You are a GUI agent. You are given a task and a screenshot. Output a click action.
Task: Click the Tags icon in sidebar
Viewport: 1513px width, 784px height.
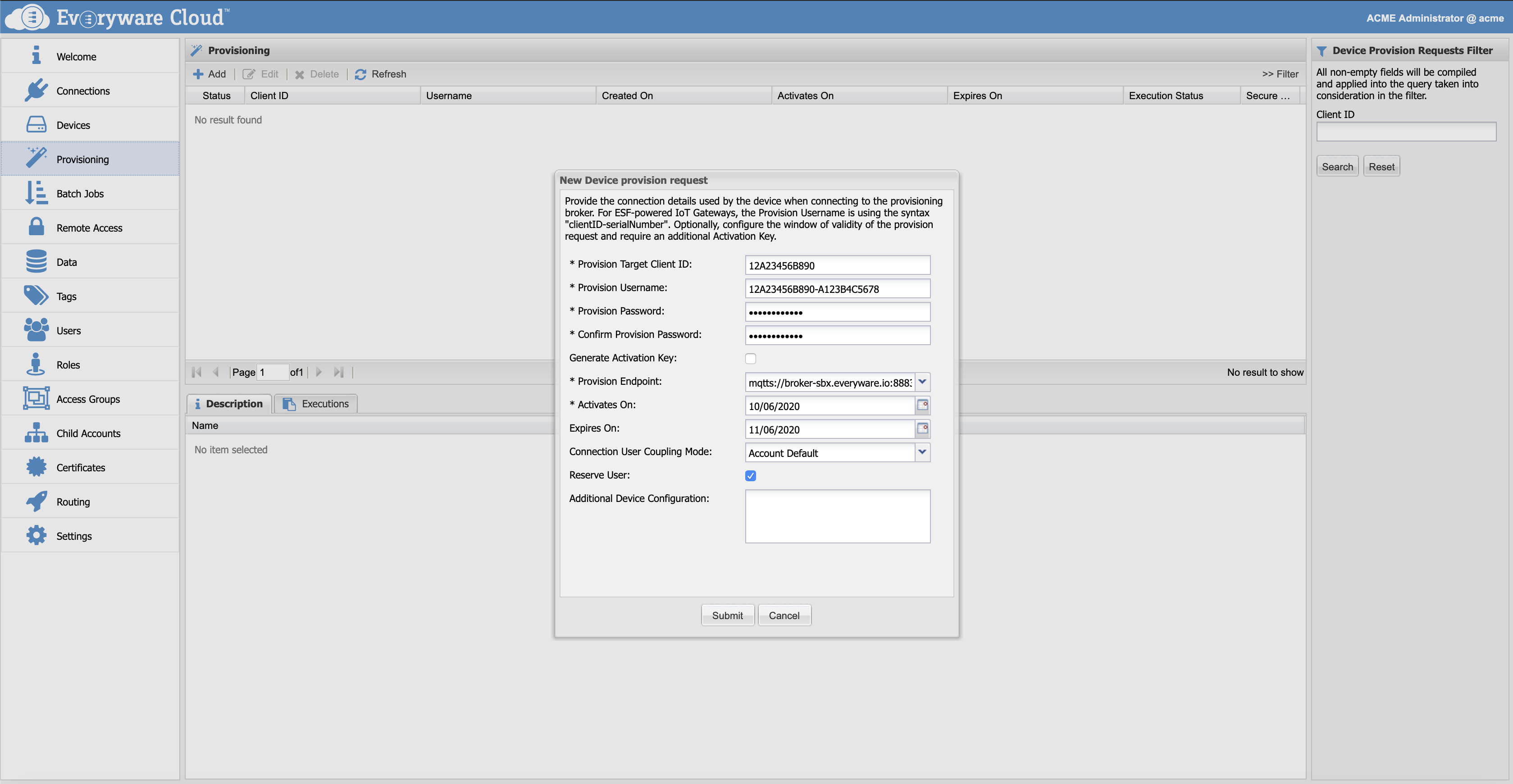pos(36,296)
